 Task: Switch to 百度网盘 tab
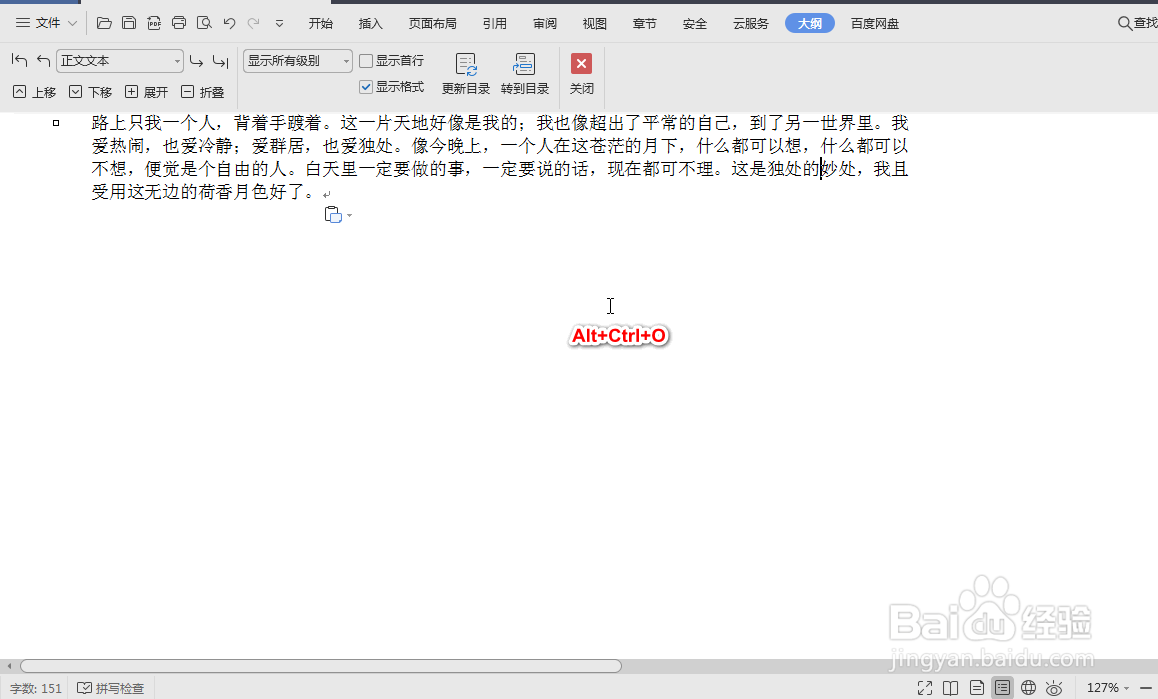pos(875,24)
